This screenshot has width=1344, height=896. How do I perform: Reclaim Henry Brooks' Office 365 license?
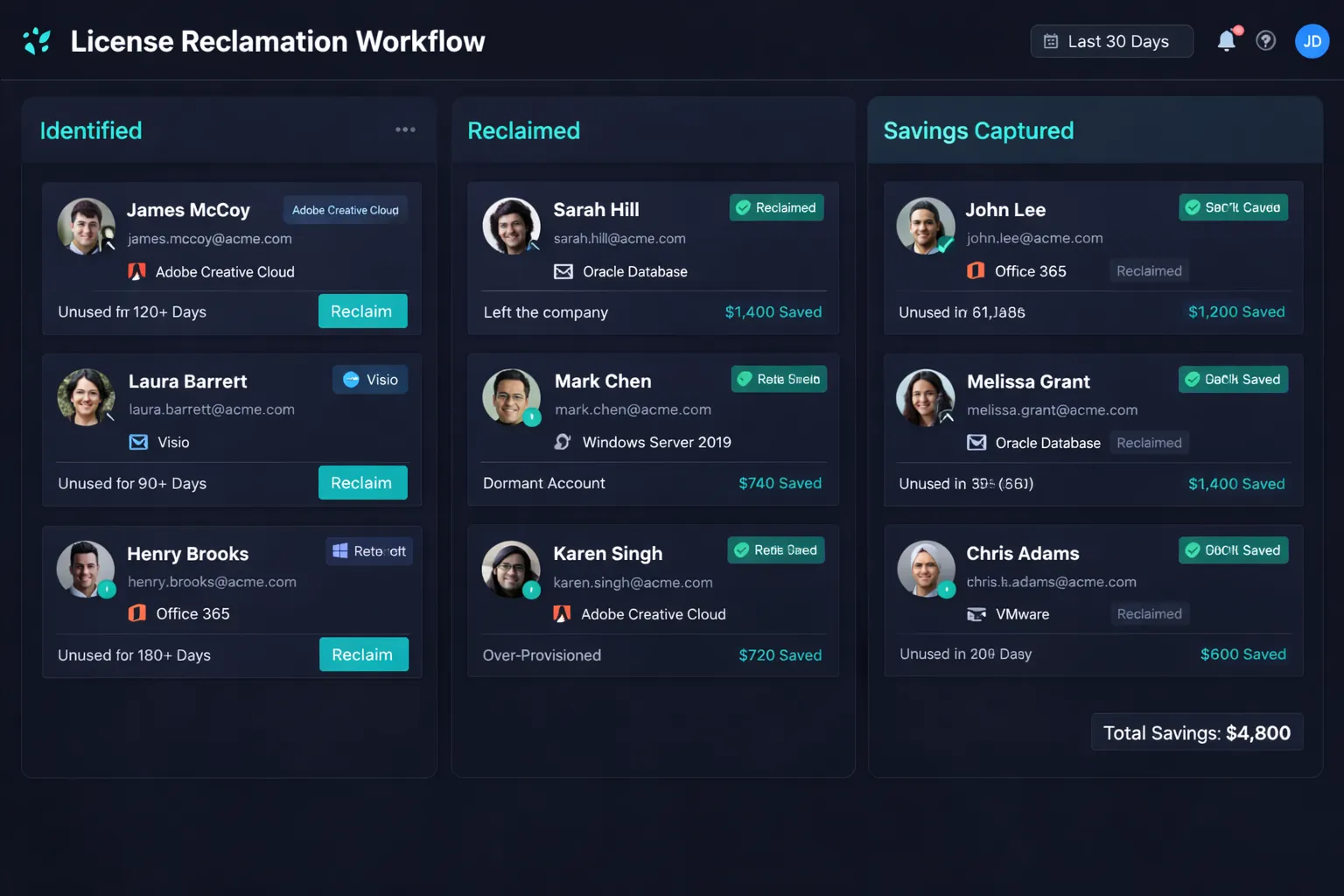pyautogui.click(x=363, y=654)
